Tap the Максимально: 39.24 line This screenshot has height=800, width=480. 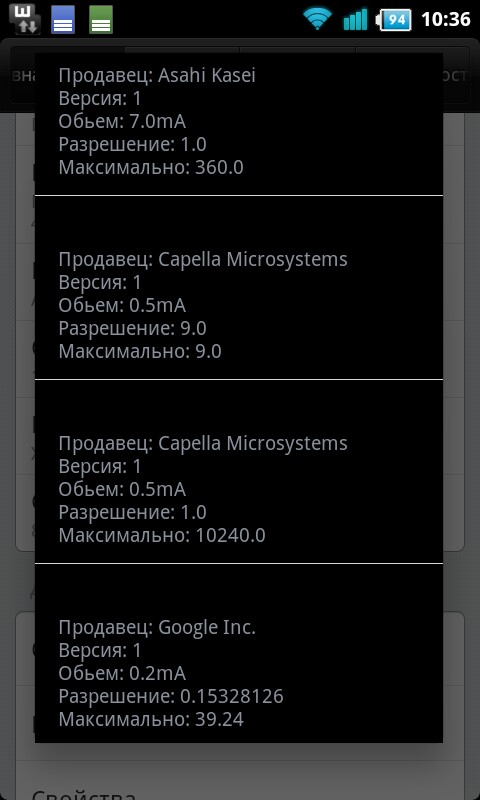tap(151, 719)
